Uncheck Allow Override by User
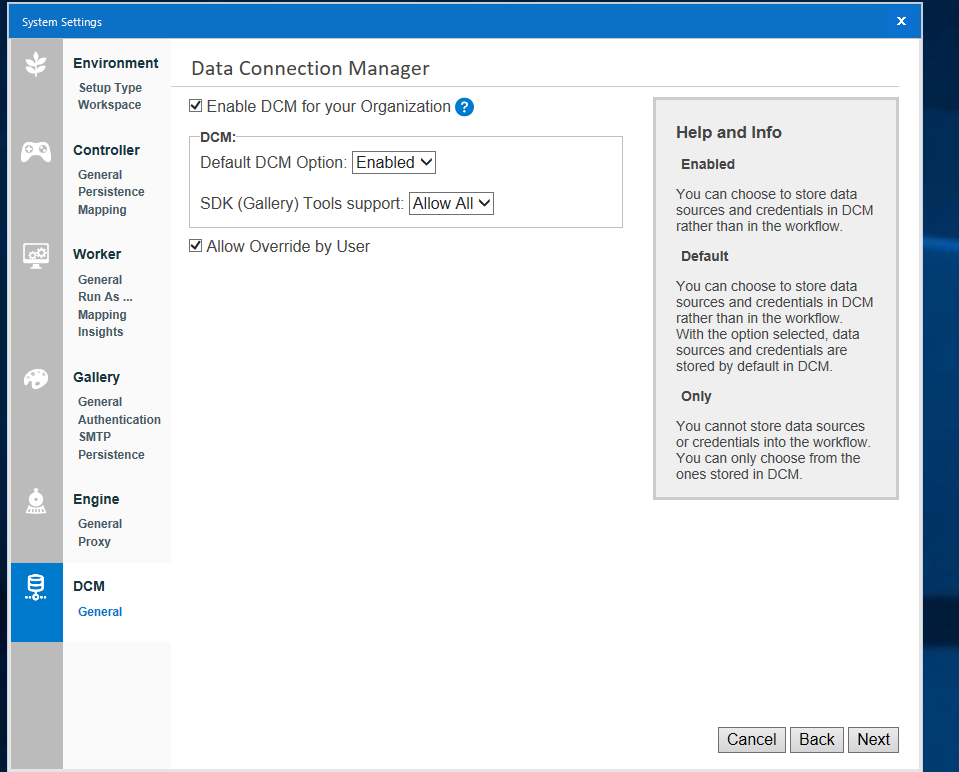The width and height of the screenshot is (959, 772). pyautogui.click(x=195, y=245)
